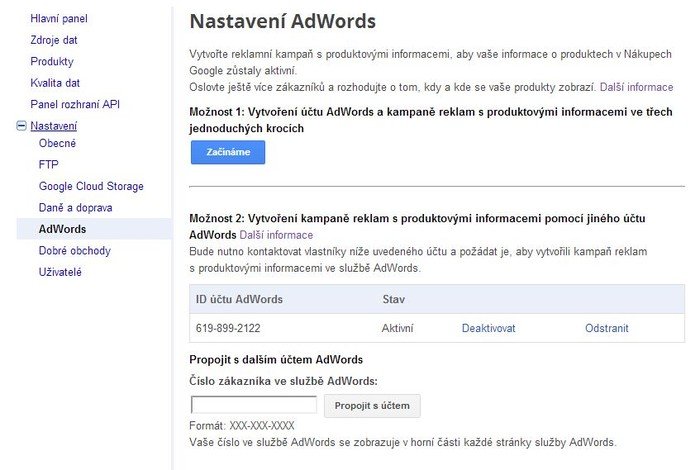Click the blue Začínáme button
This screenshot has height=470, width=700.
[228, 152]
